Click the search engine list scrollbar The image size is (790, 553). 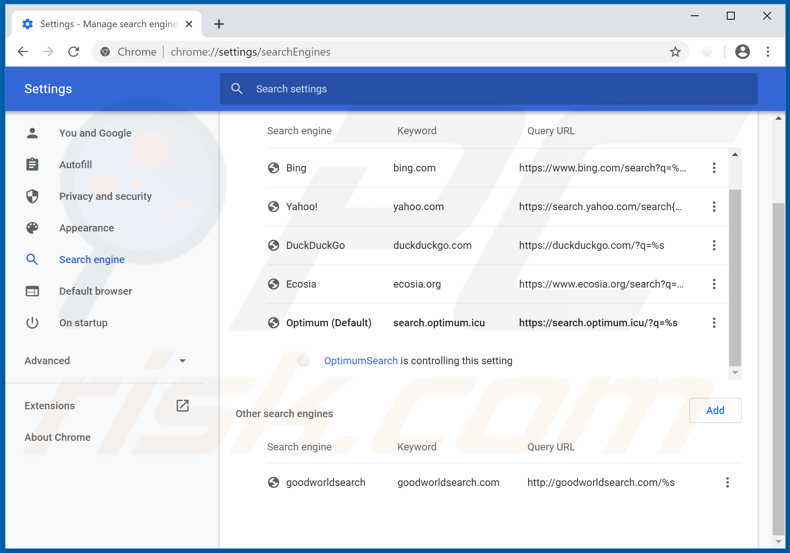[x=735, y=270]
